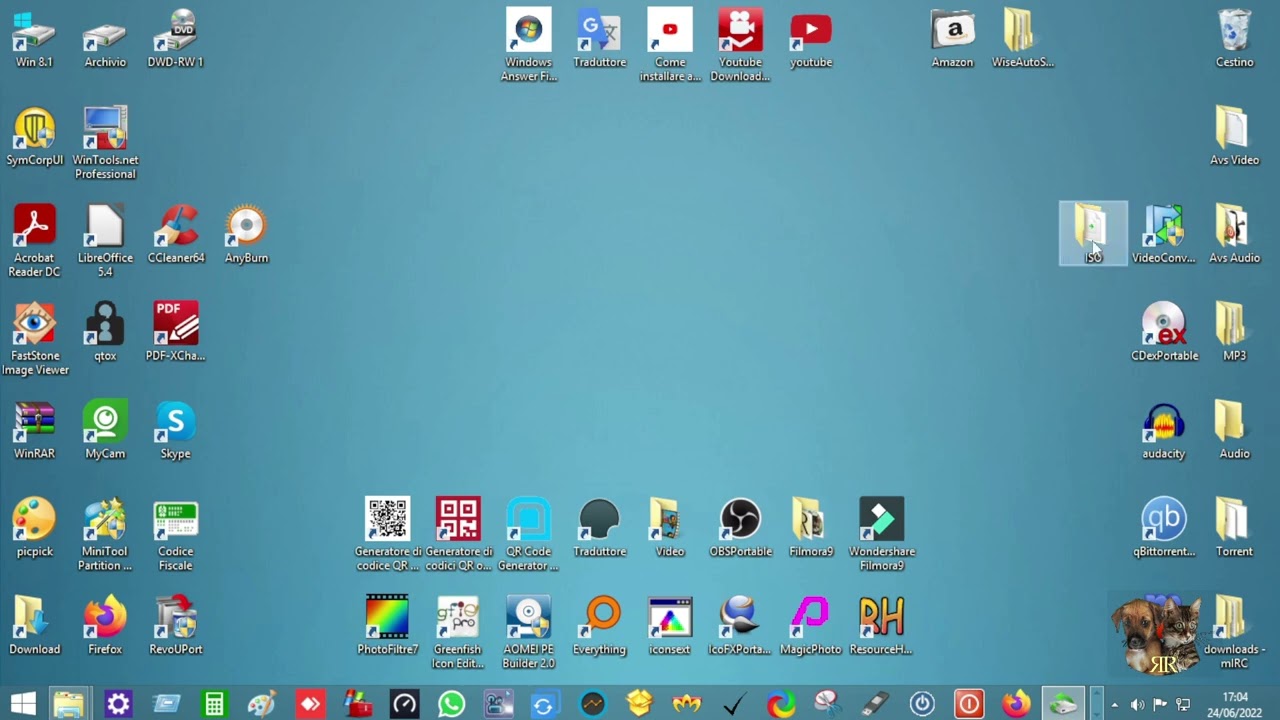Viewport: 1280px width, 720px height.
Task: Open the Torrent folder
Action: point(1234,529)
